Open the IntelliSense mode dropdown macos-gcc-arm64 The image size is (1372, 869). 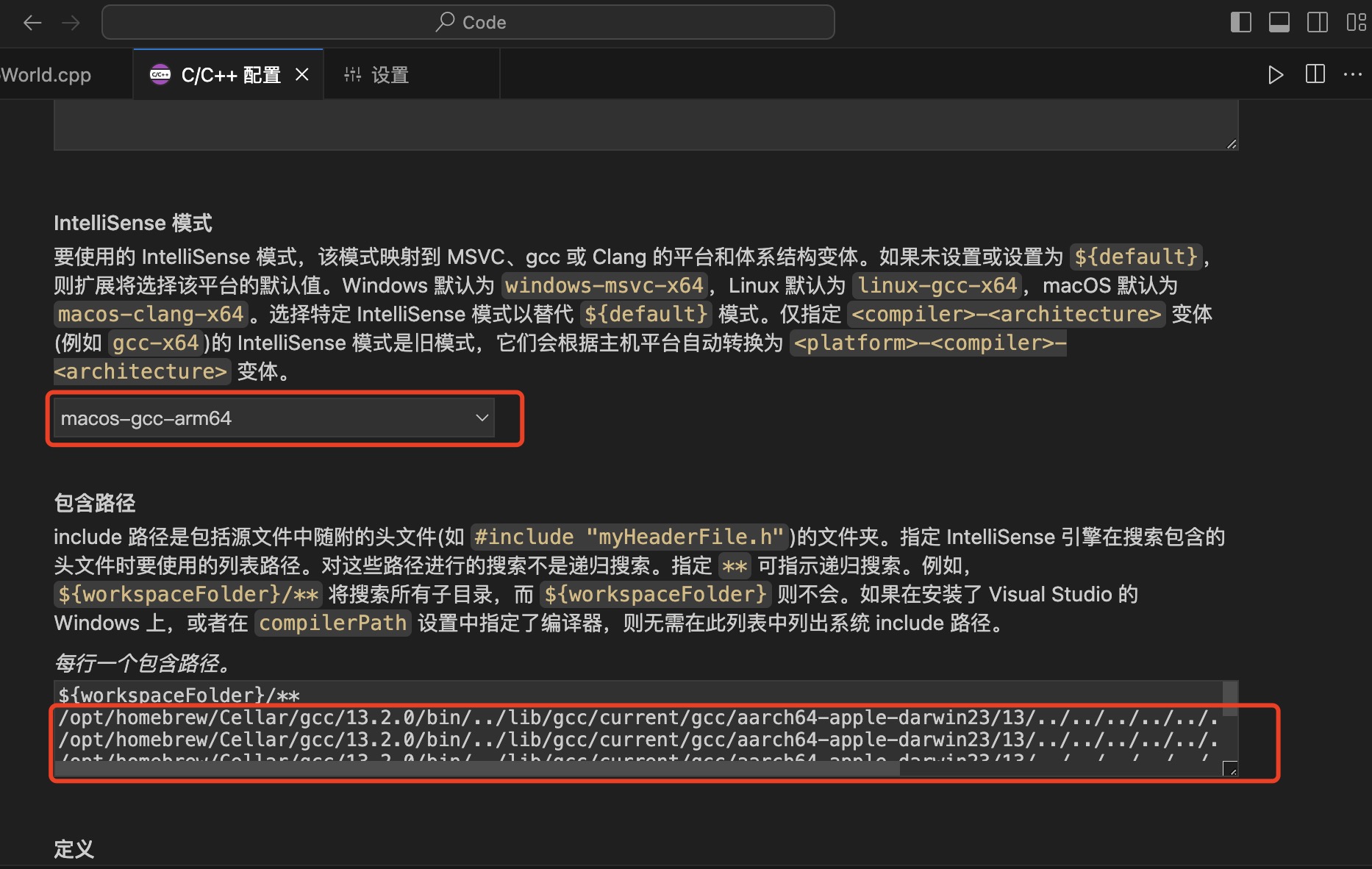coord(274,418)
